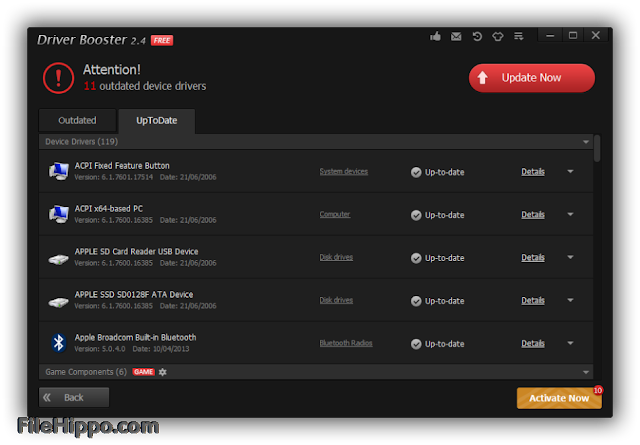Collapse the Device Drivers (119) section
Screen dimensions: 640x445
586,142
